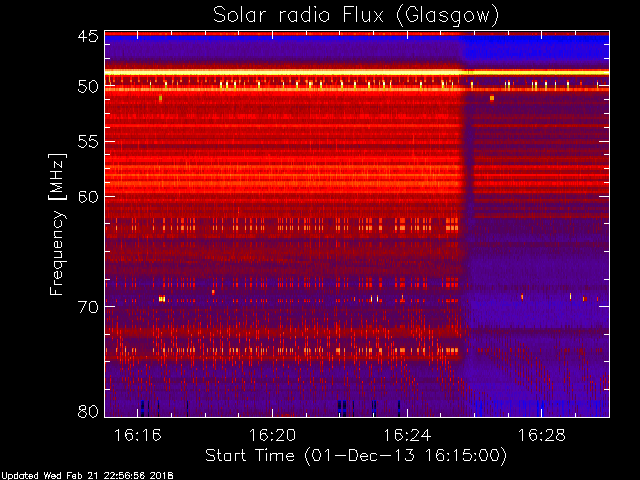Click the 'Solar radio Flux (Glasgow)' title
640x480 pixels.
tap(356, 16)
